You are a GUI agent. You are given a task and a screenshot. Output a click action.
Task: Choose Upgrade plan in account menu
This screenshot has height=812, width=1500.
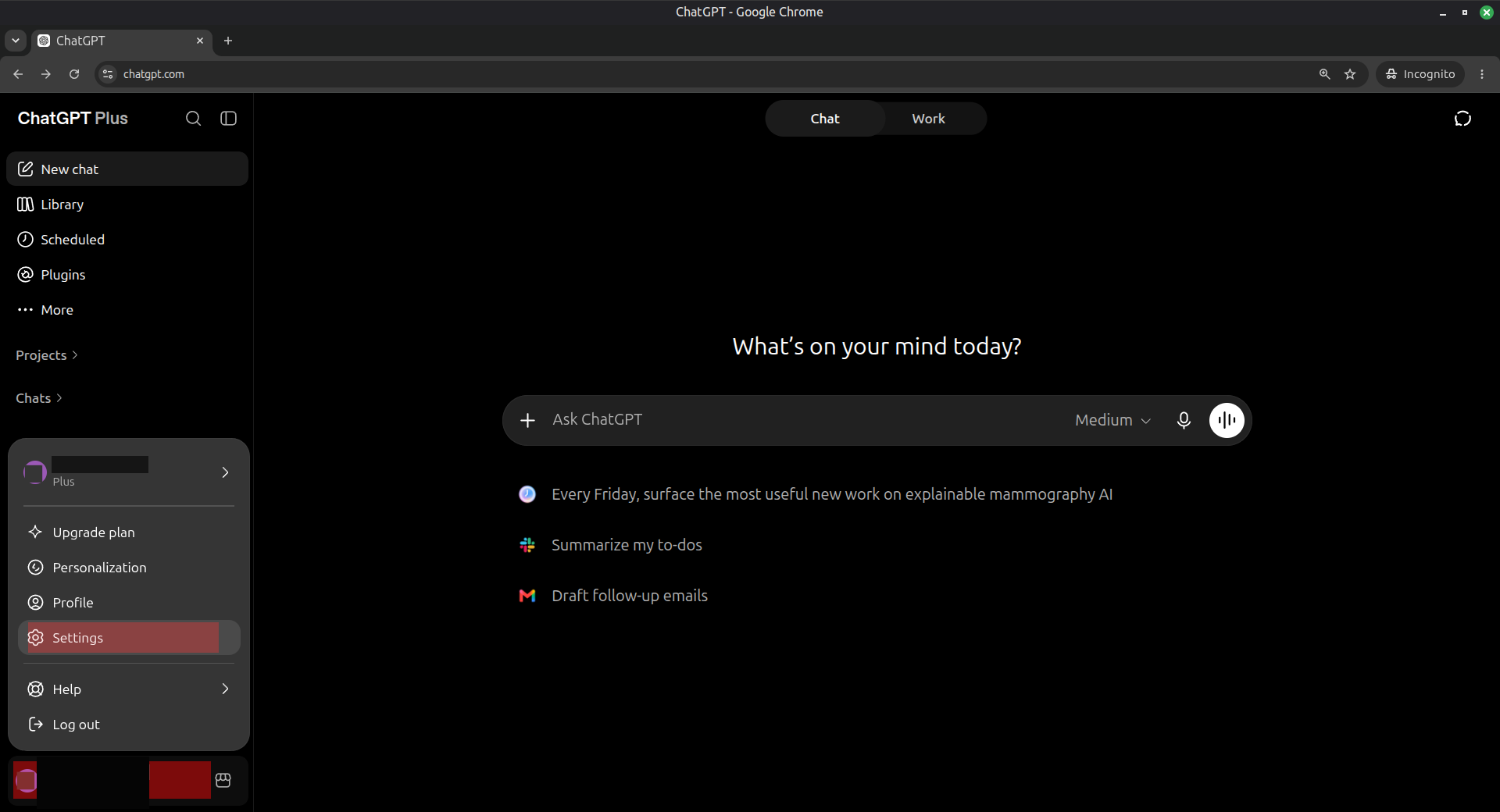129,532
